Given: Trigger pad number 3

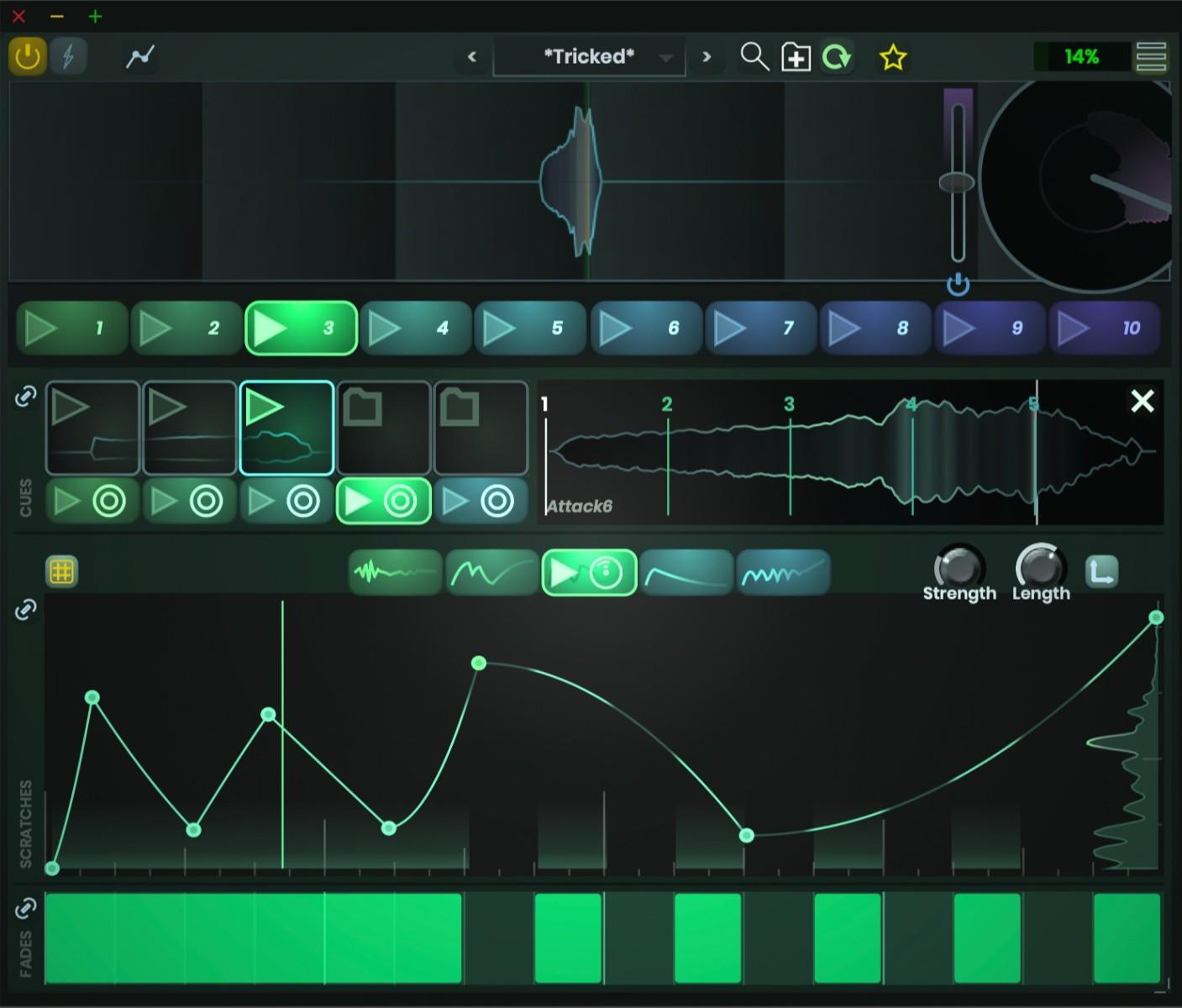Looking at the screenshot, I should [301, 328].
